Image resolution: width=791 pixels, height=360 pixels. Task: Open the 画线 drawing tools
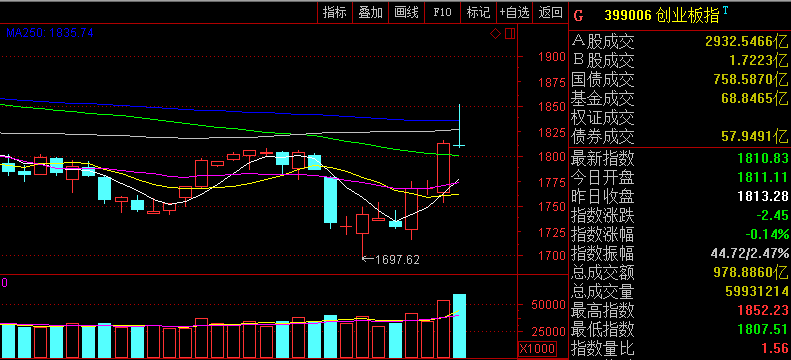tap(407, 13)
